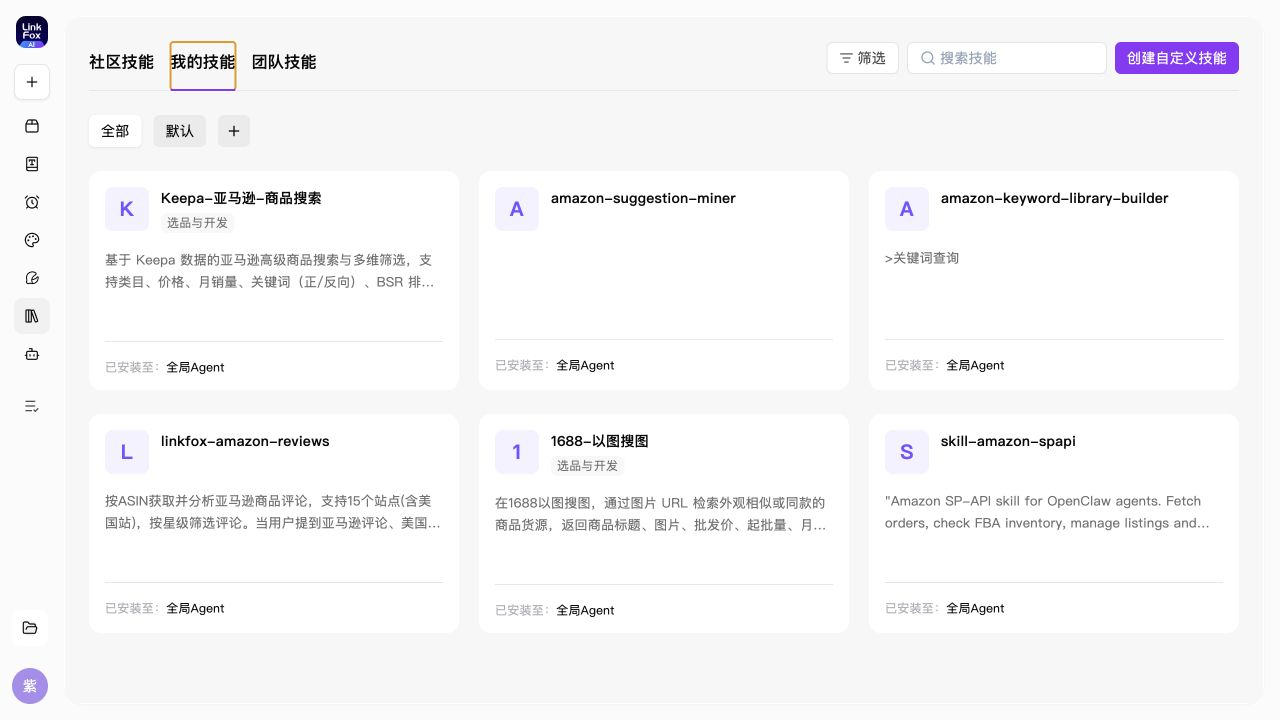Switch to 社区技能 tab
1280x720 pixels.
(121, 62)
